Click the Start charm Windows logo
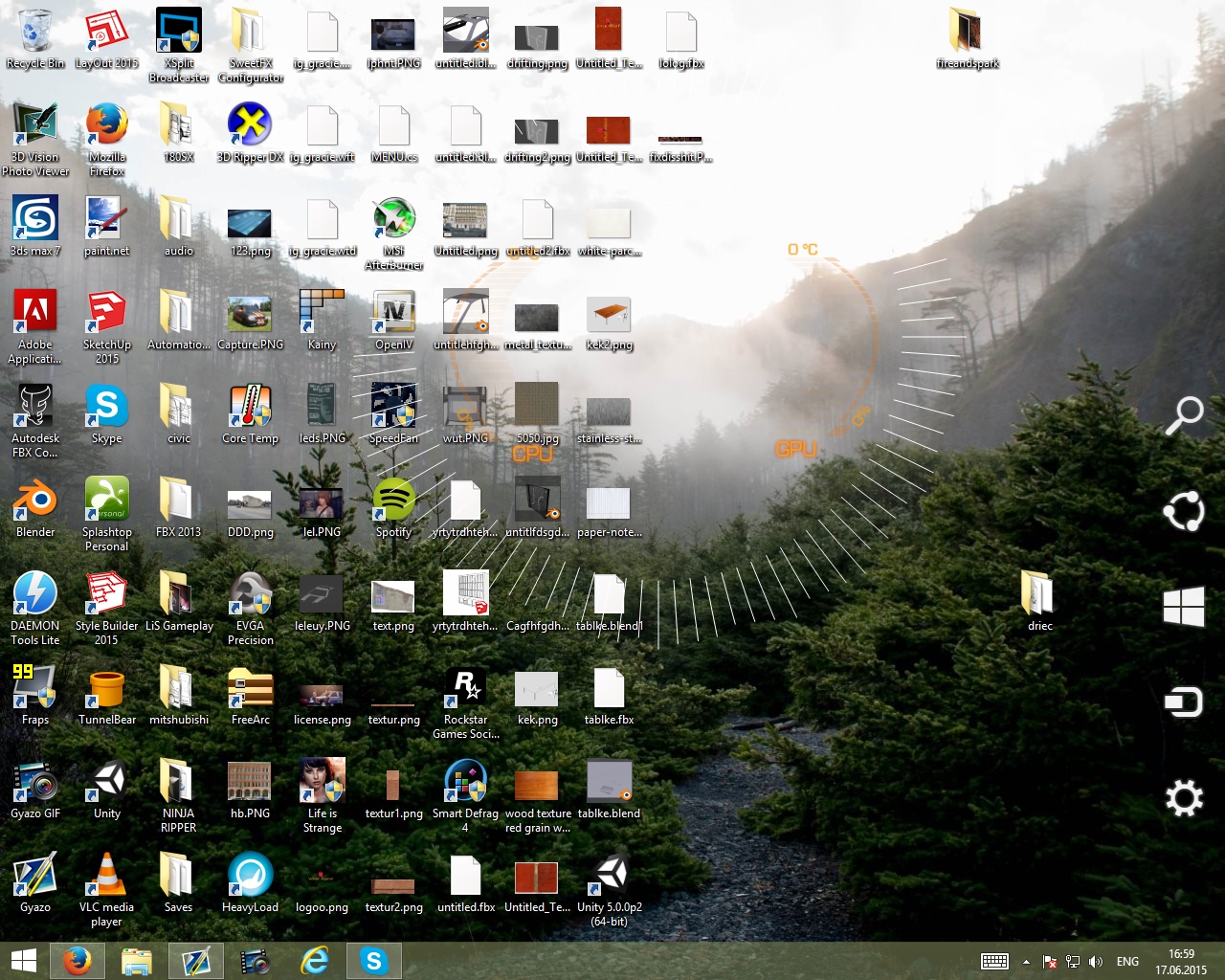The width and height of the screenshot is (1225, 980). [x=1184, y=607]
